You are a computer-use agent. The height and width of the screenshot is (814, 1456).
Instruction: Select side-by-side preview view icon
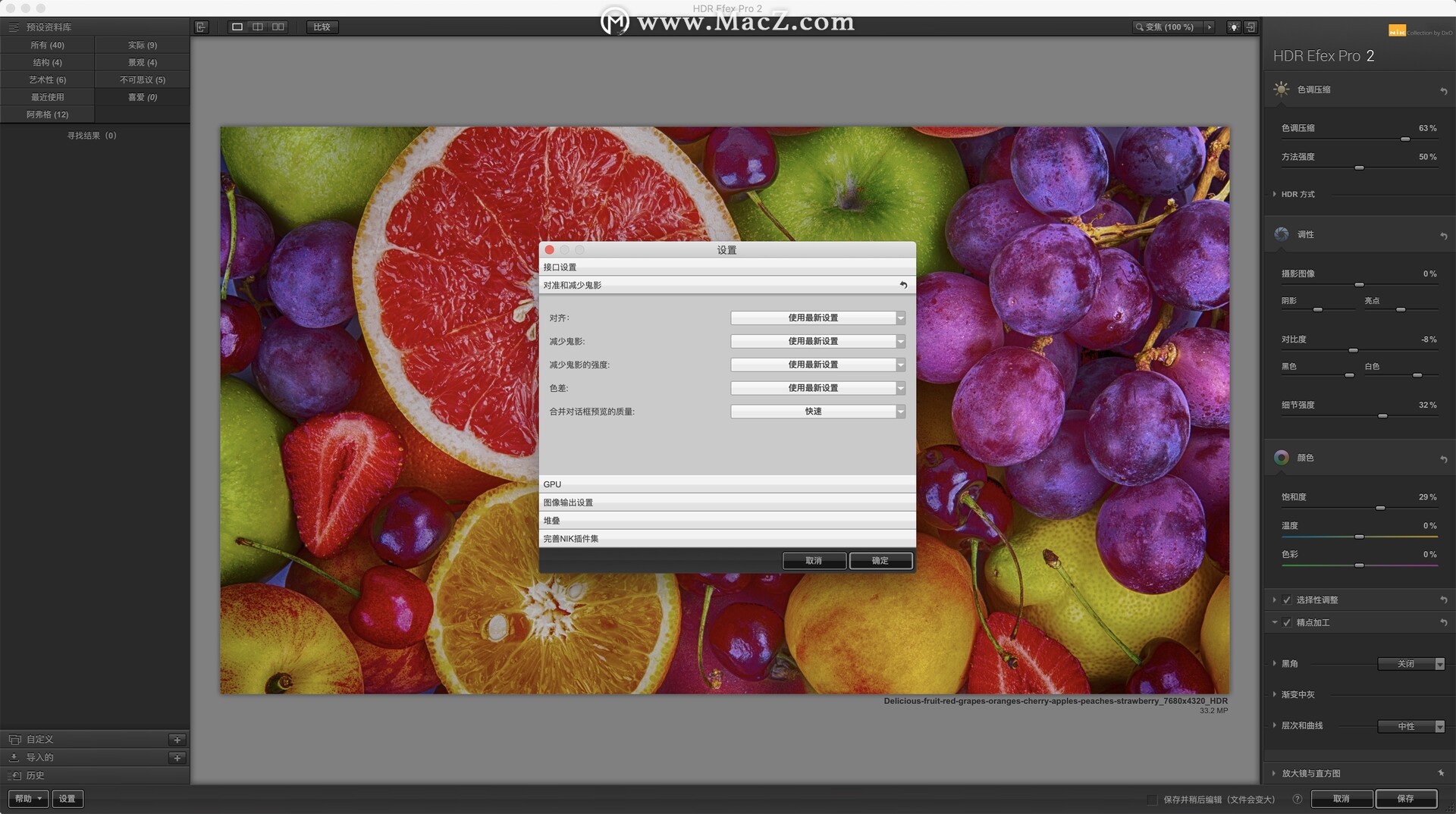tap(278, 27)
